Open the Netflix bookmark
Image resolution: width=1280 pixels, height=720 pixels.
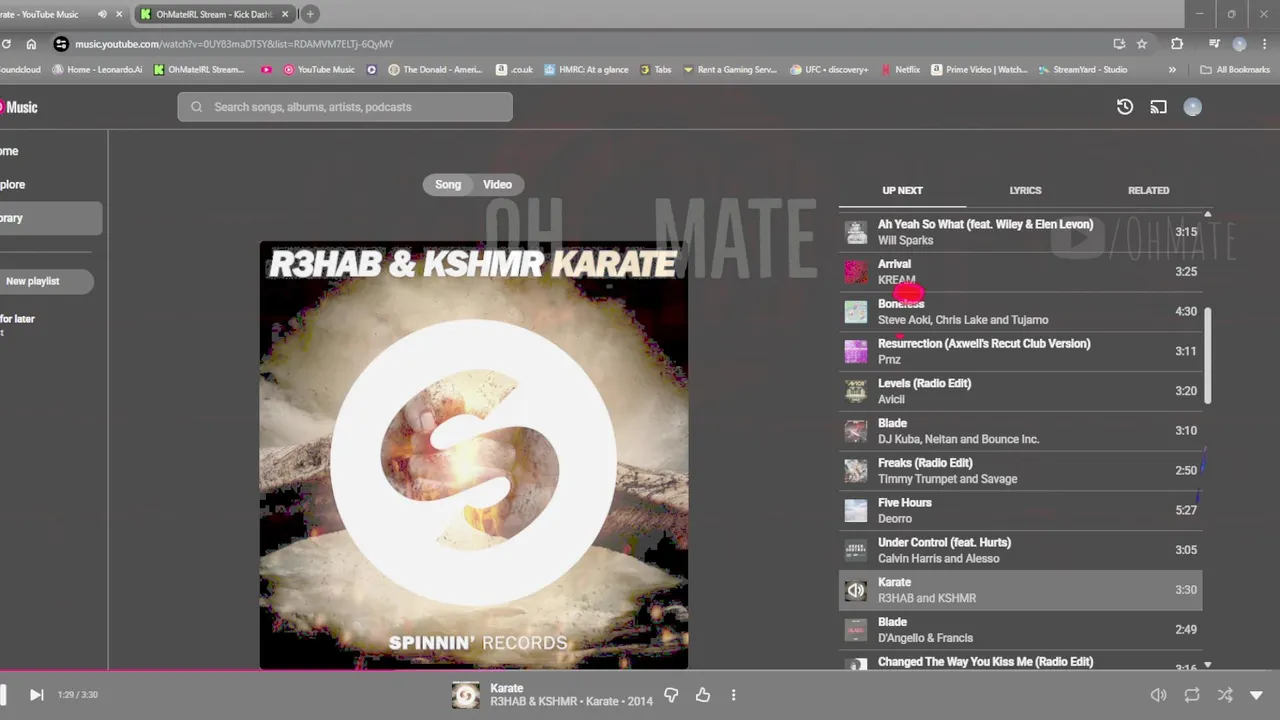click(x=900, y=70)
